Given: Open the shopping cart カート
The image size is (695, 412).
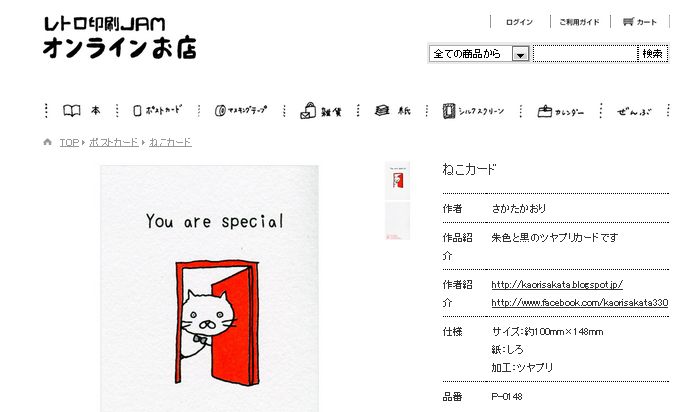Looking at the screenshot, I should (640, 22).
